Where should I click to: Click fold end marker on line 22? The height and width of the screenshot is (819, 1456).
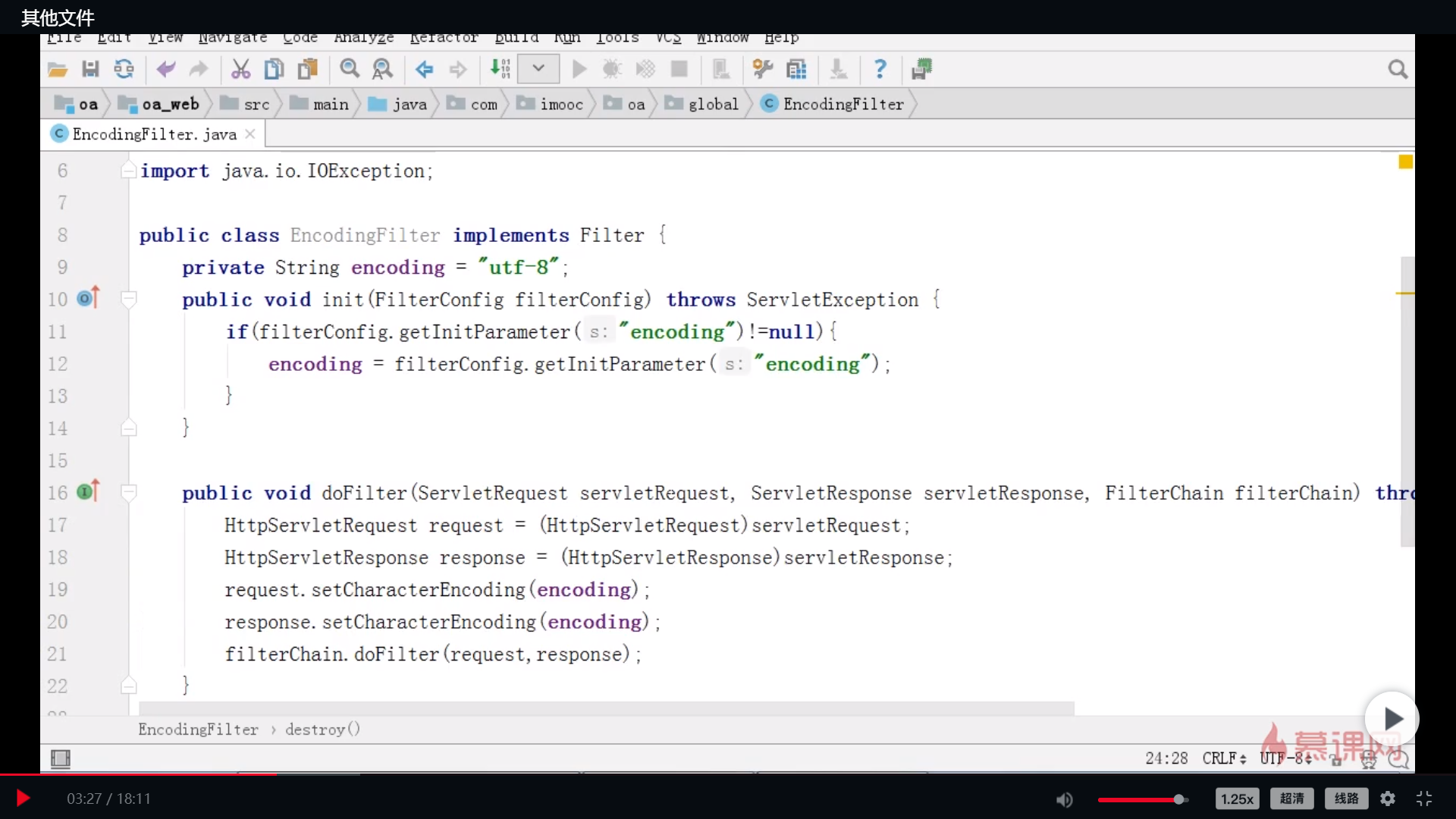coord(128,686)
